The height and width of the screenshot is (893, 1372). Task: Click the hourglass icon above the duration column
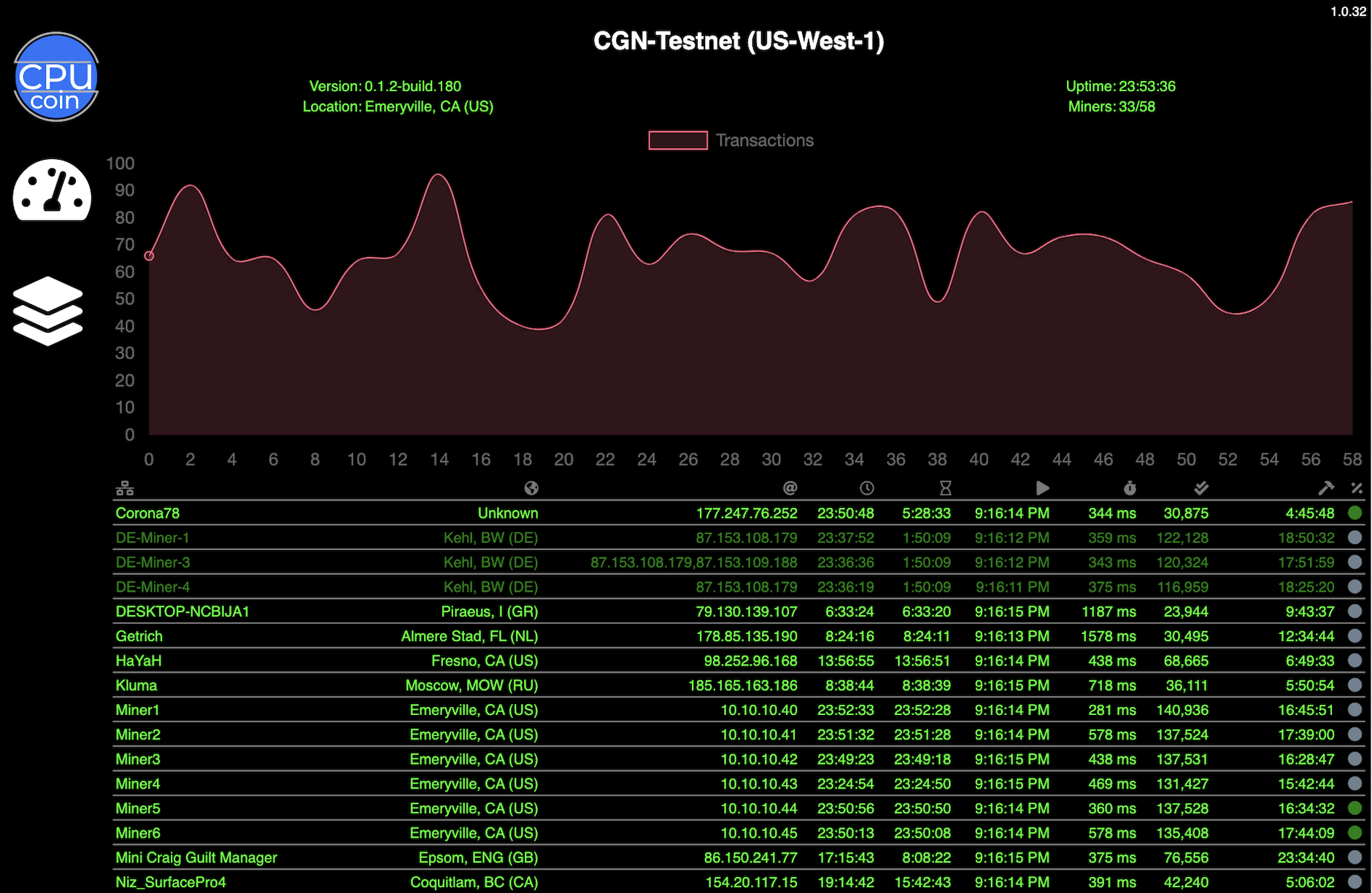pyautogui.click(x=946, y=487)
